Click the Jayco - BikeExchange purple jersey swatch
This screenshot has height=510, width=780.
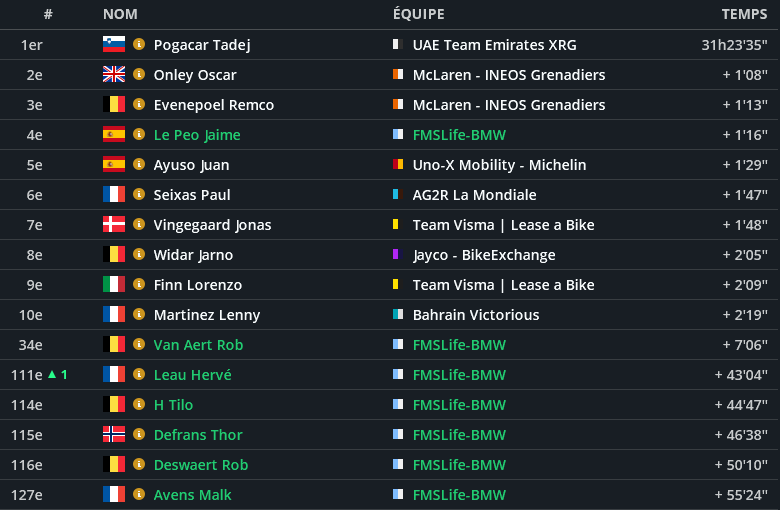pos(398,255)
